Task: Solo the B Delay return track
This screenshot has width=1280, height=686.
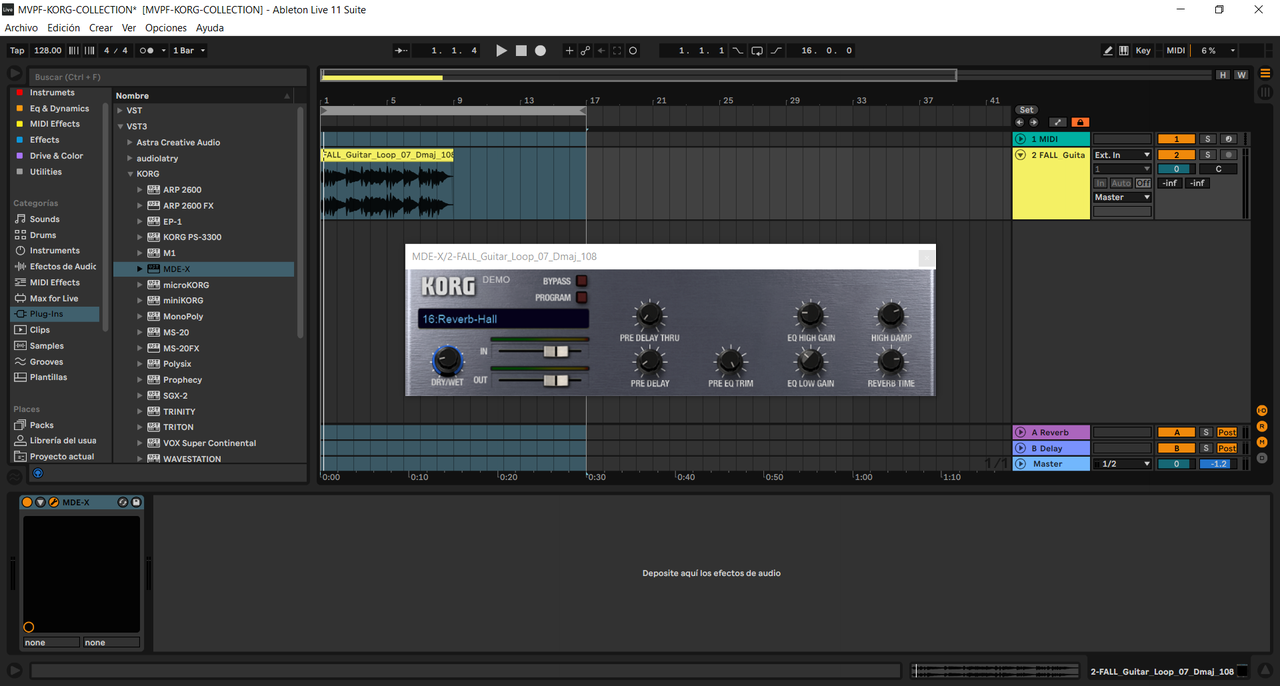Action: pos(1207,448)
